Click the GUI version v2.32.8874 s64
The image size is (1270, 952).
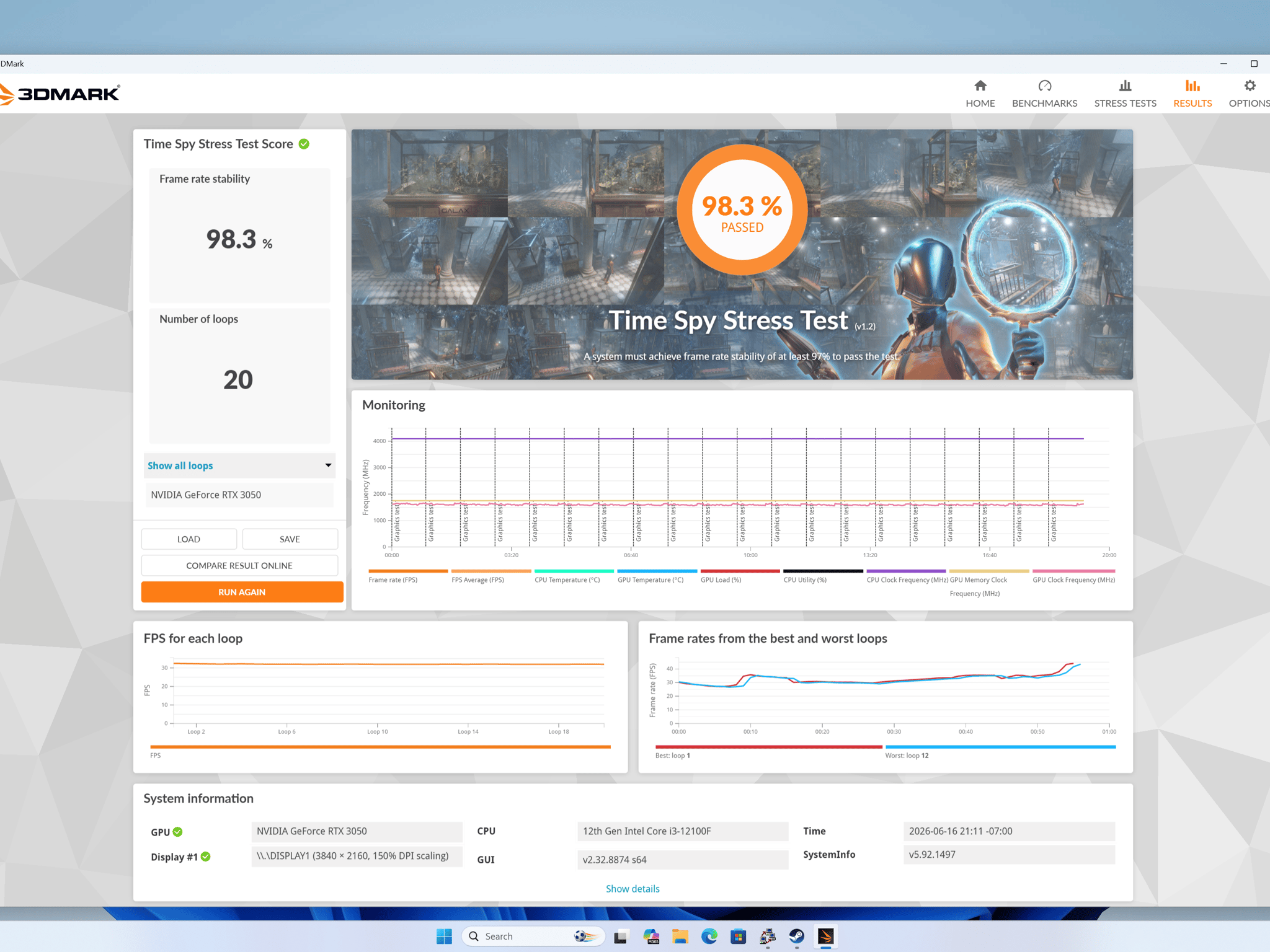[x=683, y=860]
